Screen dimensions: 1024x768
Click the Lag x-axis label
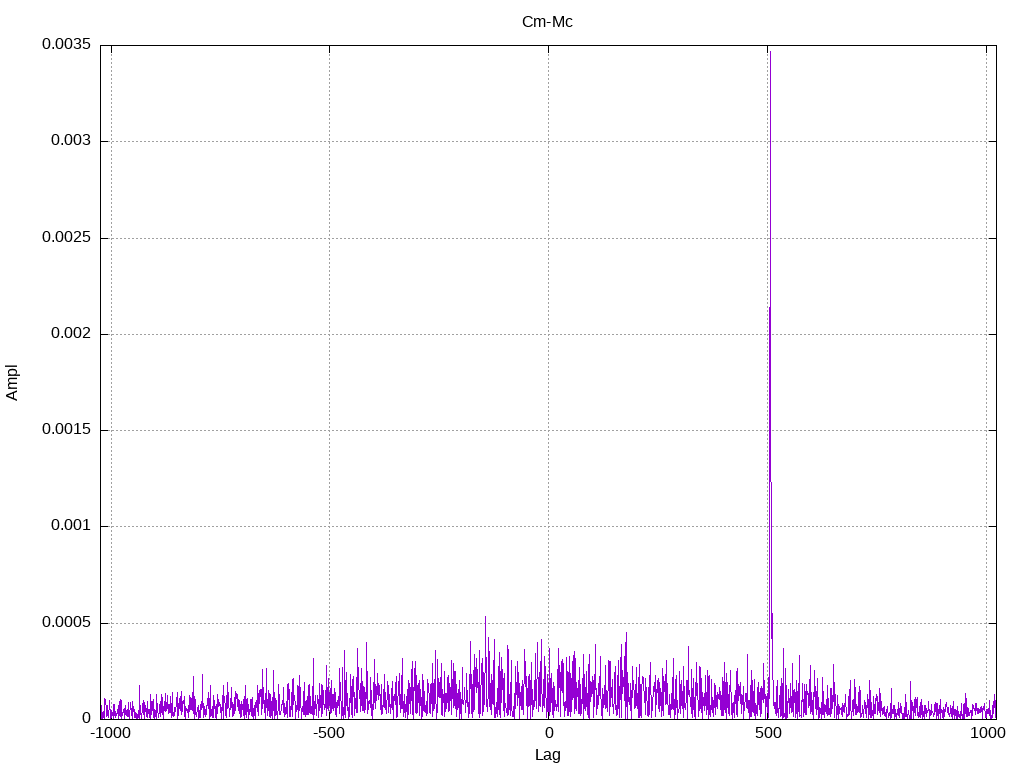point(547,755)
